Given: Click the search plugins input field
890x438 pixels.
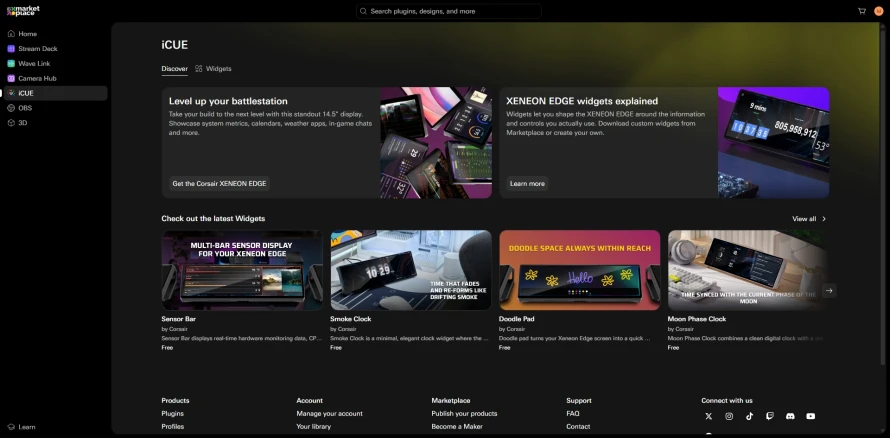Looking at the screenshot, I should tap(448, 11).
